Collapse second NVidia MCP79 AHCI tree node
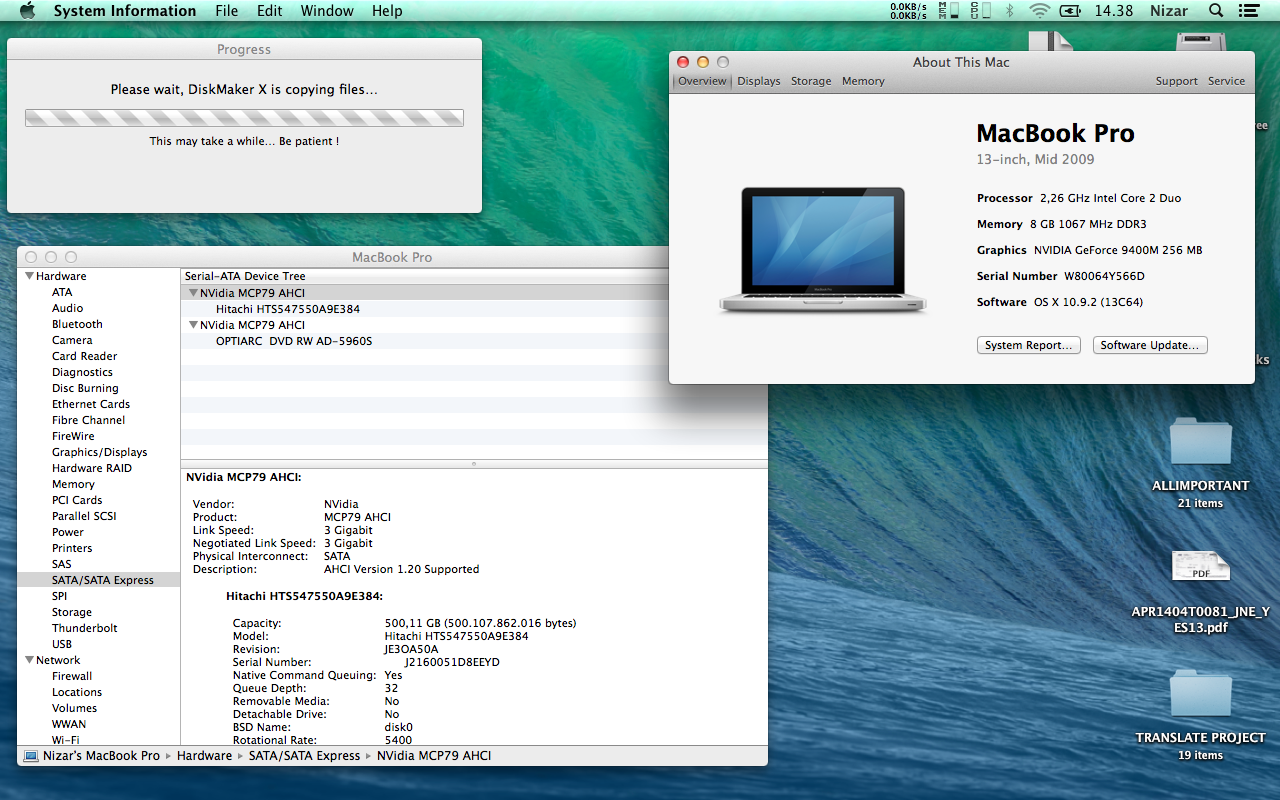 (193, 325)
